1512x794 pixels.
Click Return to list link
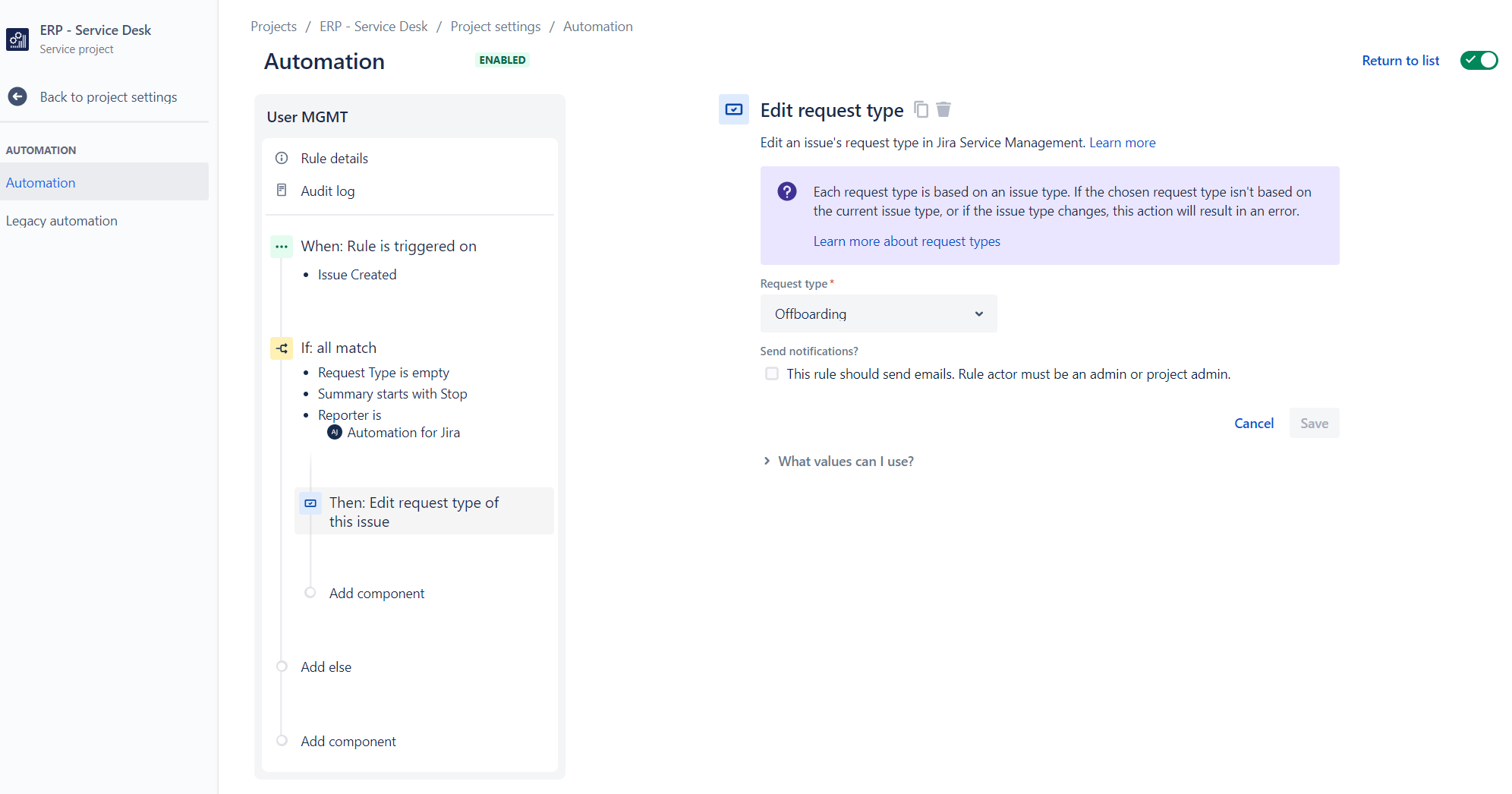click(x=1400, y=61)
